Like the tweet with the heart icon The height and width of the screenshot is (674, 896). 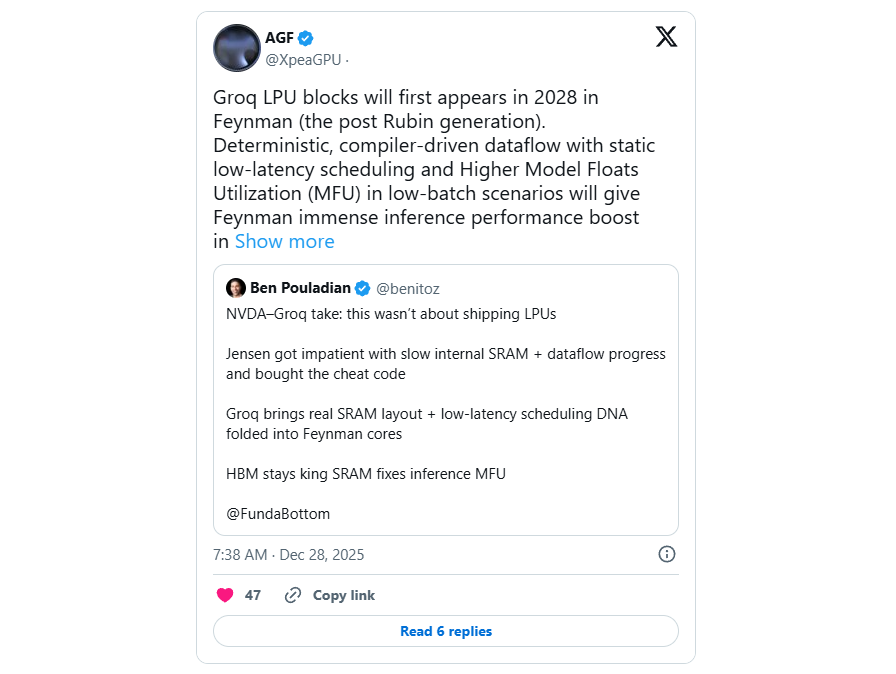point(225,595)
